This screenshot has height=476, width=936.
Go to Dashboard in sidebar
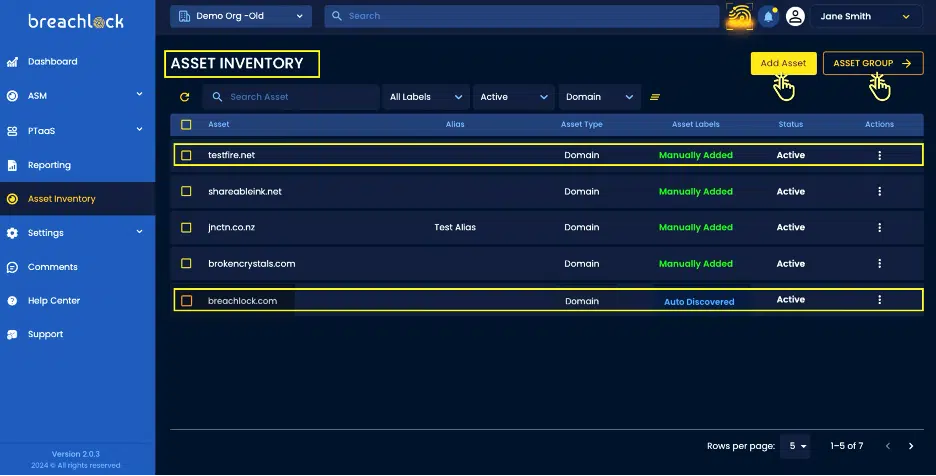53,62
